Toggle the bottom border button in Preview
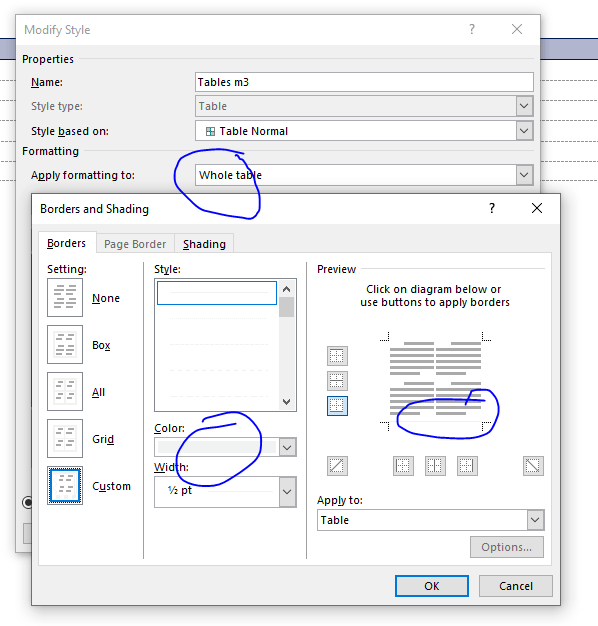This screenshot has height=626, width=598. [337, 406]
